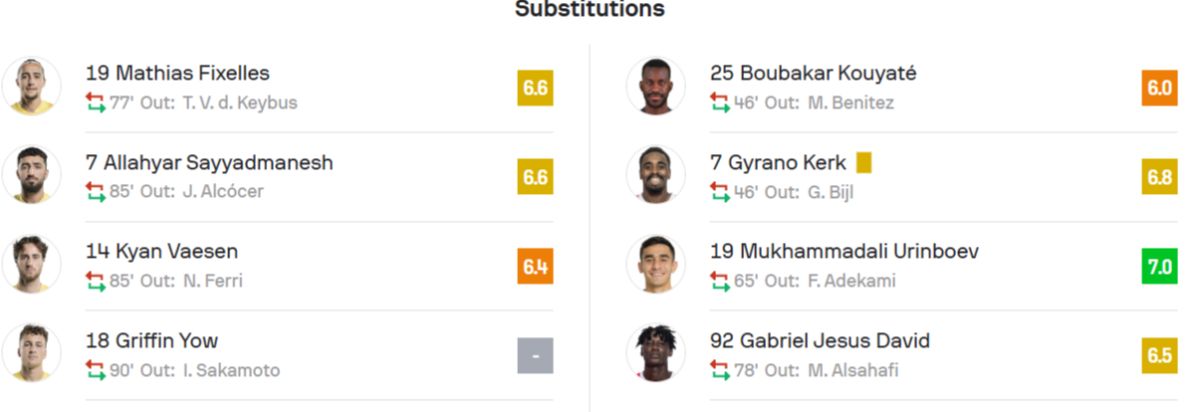Screen dimensions: 1200x412
Task: Click the 6.0 rating badge for Kouyaté
Action: pyautogui.click(x=1160, y=88)
